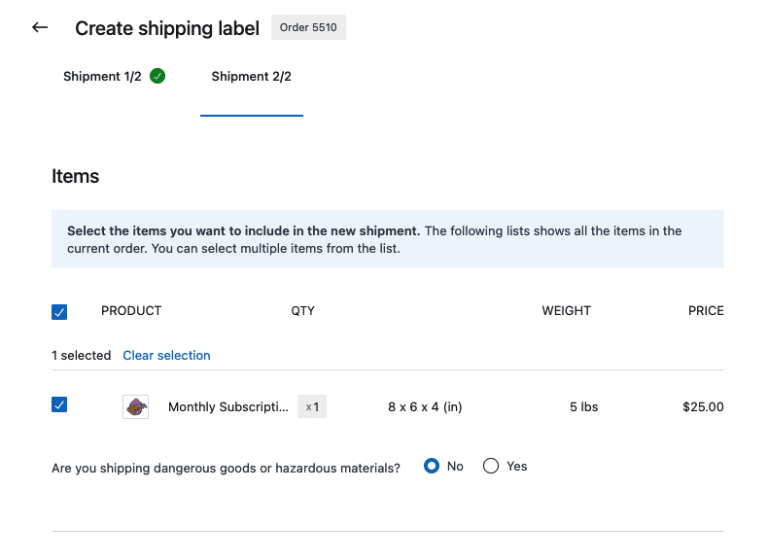Screen dimensions: 768x560
Task: Switch to the Shipment 1/2 tab
Action: tap(102, 77)
